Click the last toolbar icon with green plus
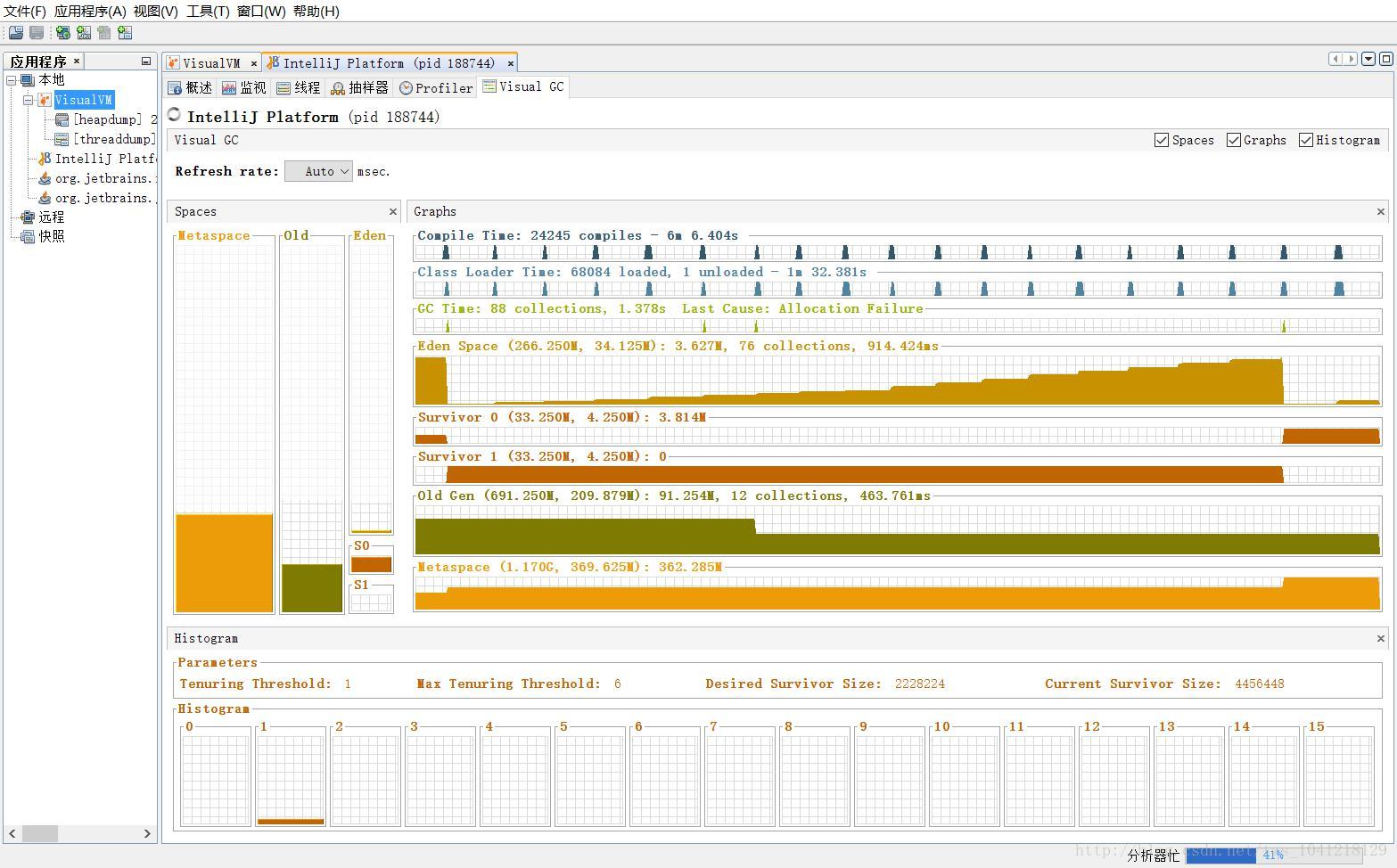The image size is (1397, 868). click(x=125, y=33)
